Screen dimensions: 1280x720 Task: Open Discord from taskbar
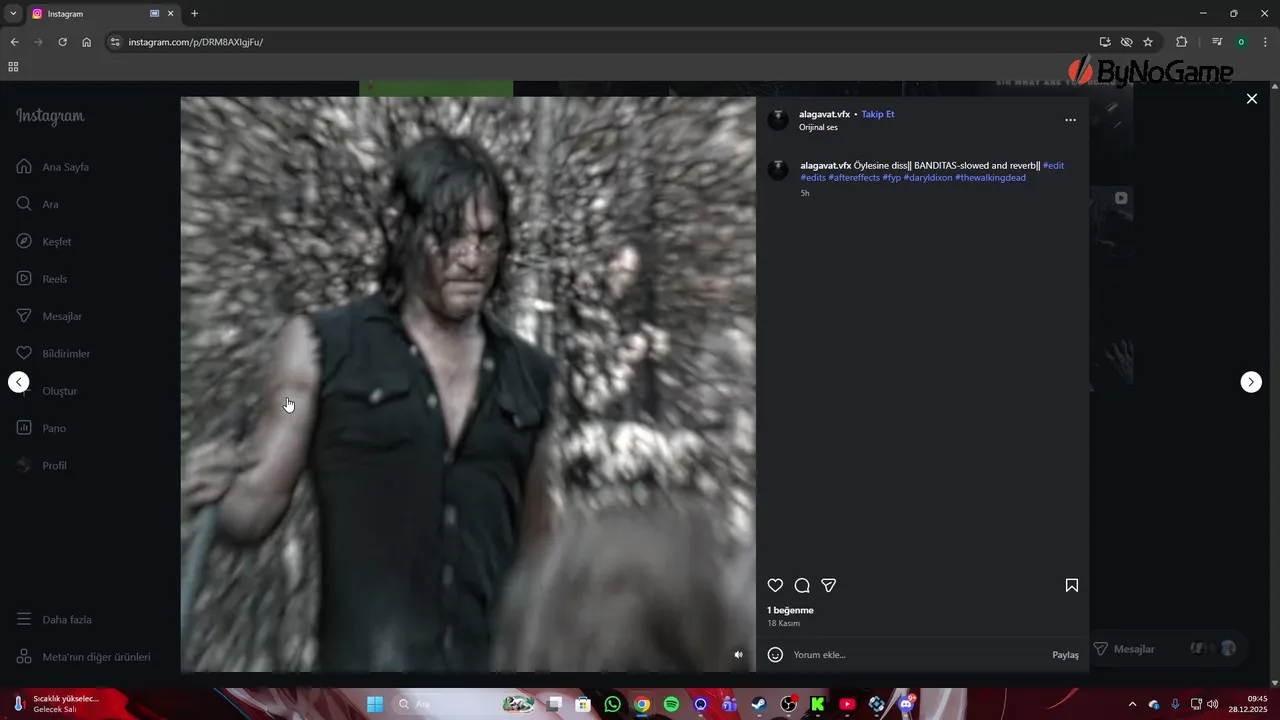[x=906, y=704]
